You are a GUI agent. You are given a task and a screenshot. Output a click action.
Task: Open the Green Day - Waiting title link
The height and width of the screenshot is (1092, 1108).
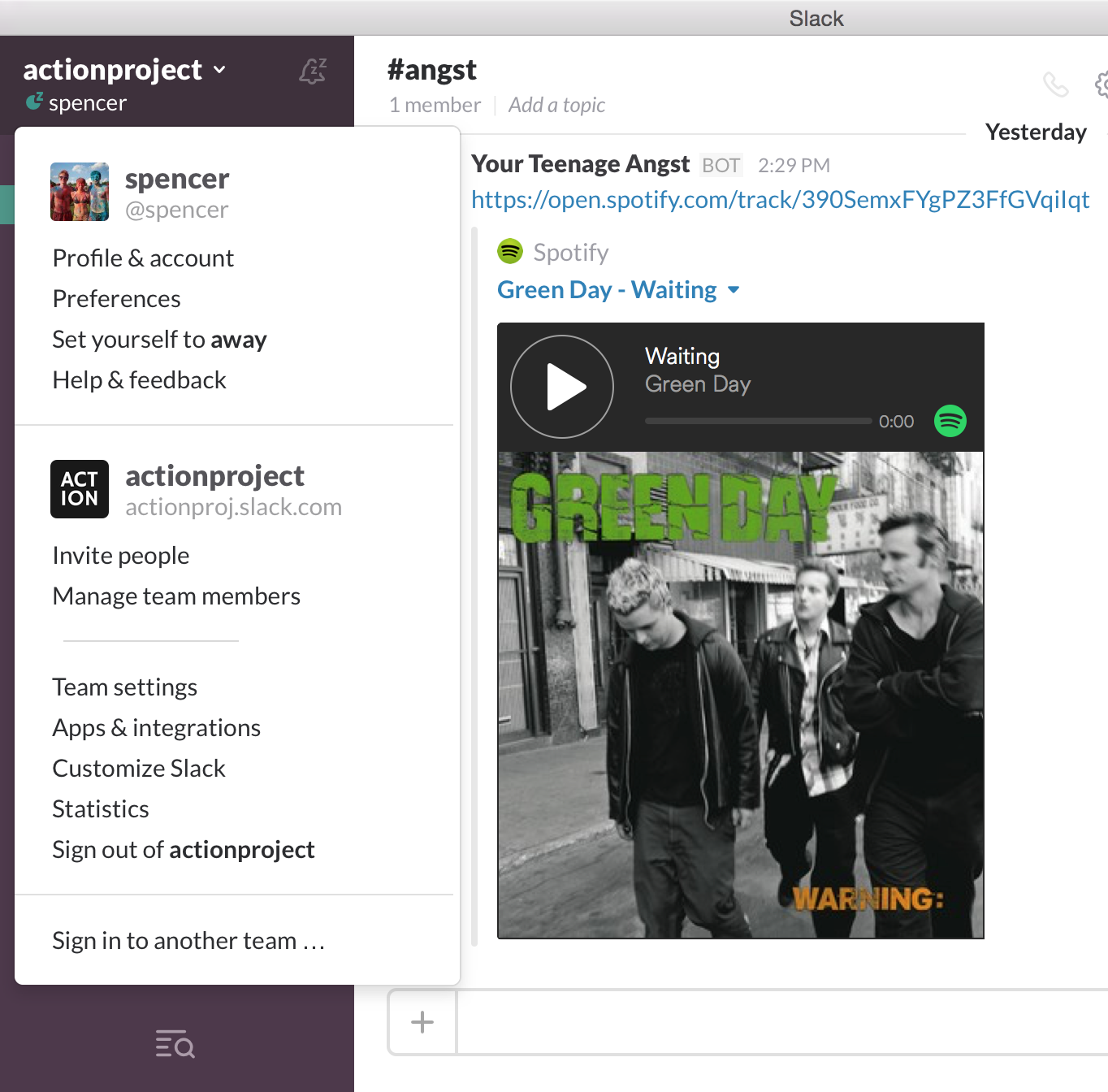point(607,290)
